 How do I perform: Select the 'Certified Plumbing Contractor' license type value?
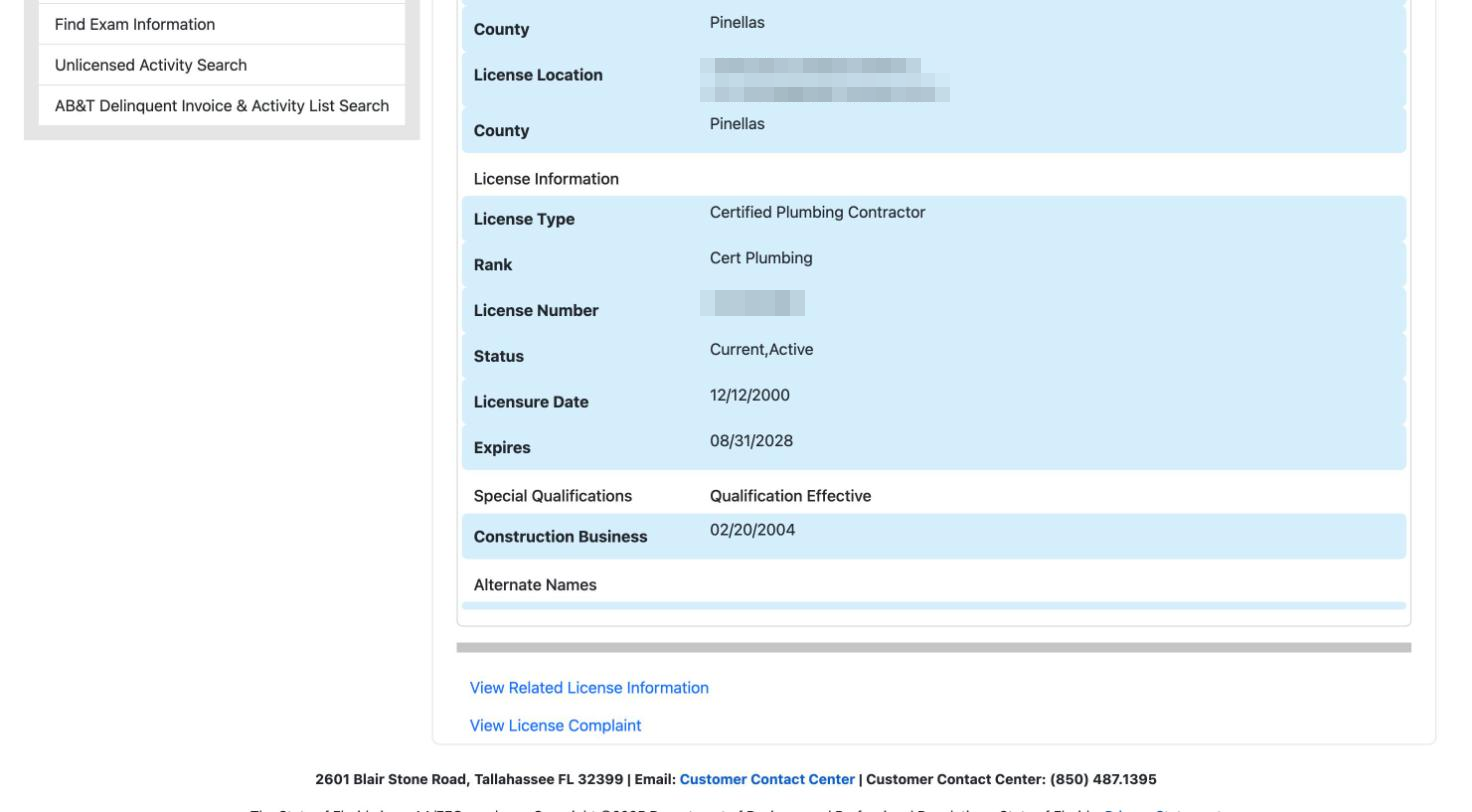817,213
